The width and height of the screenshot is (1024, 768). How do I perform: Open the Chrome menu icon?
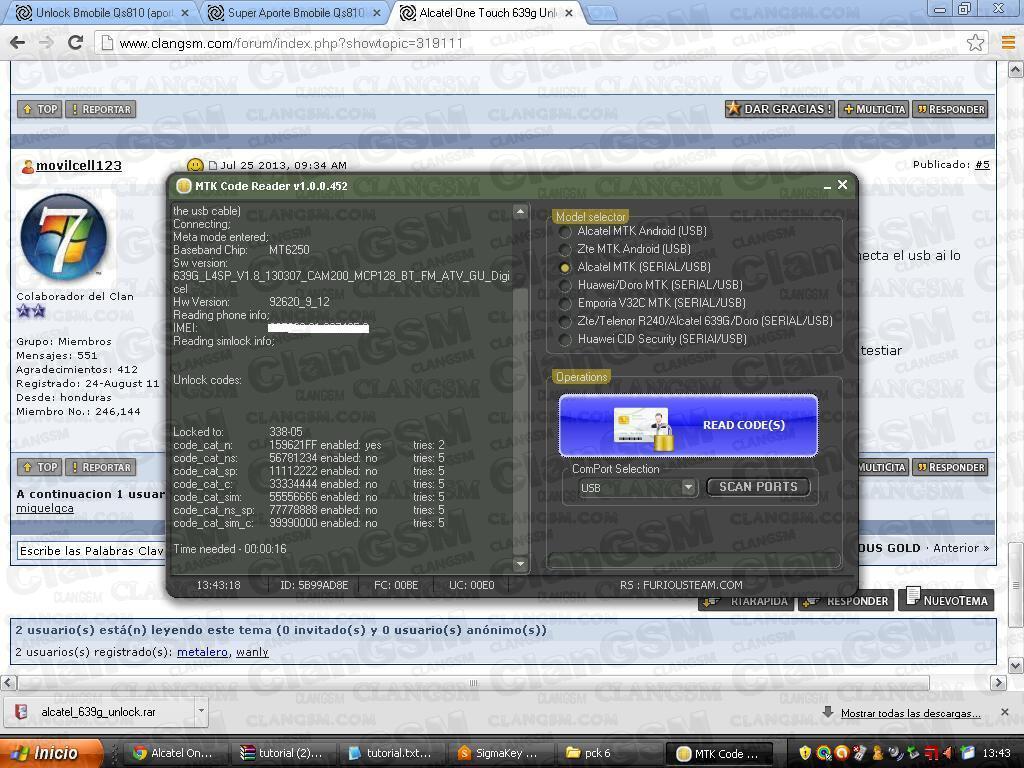pyautogui.click(x=1008, y=43)
